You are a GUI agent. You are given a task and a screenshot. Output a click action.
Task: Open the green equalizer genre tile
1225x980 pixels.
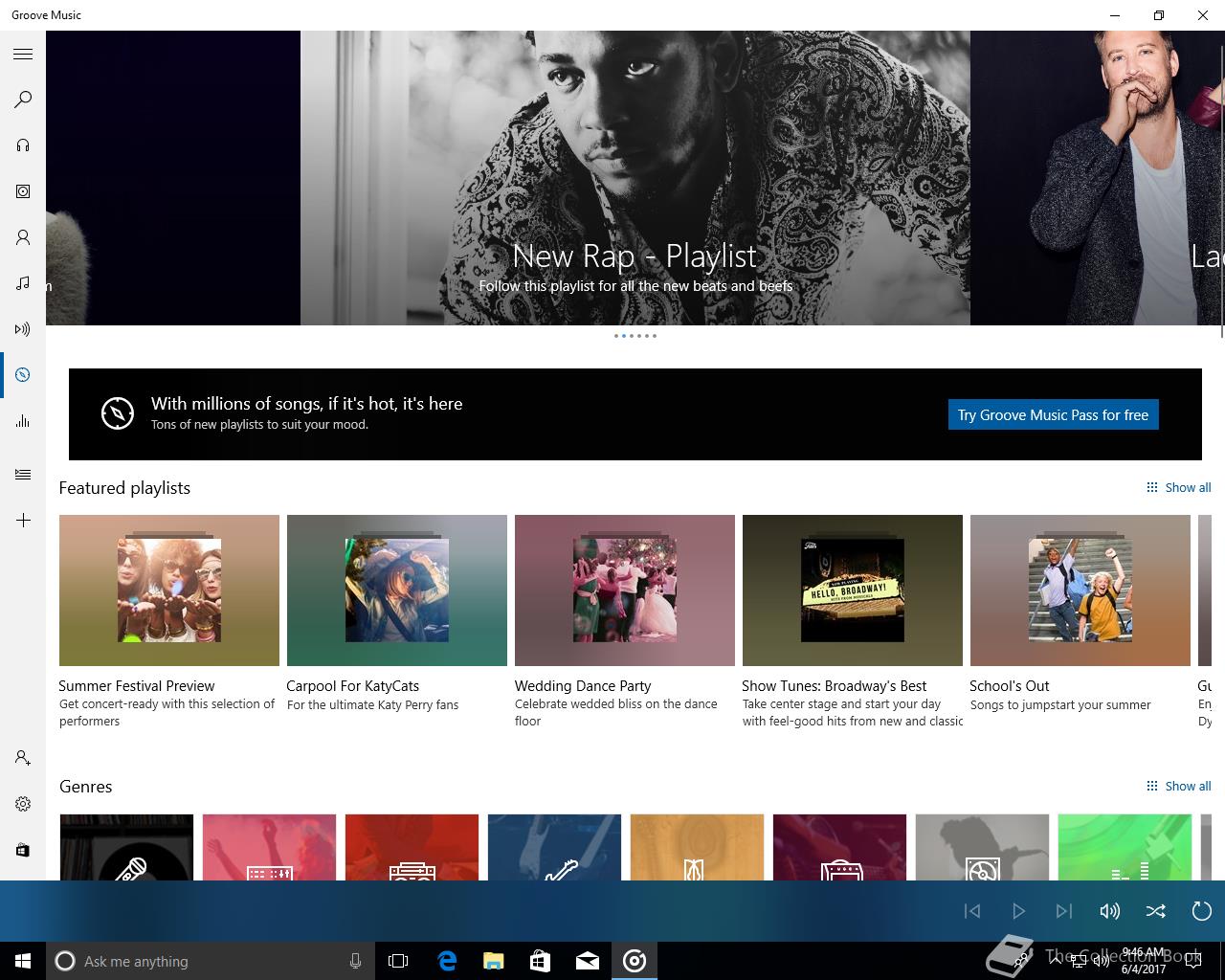point(1125,847)
